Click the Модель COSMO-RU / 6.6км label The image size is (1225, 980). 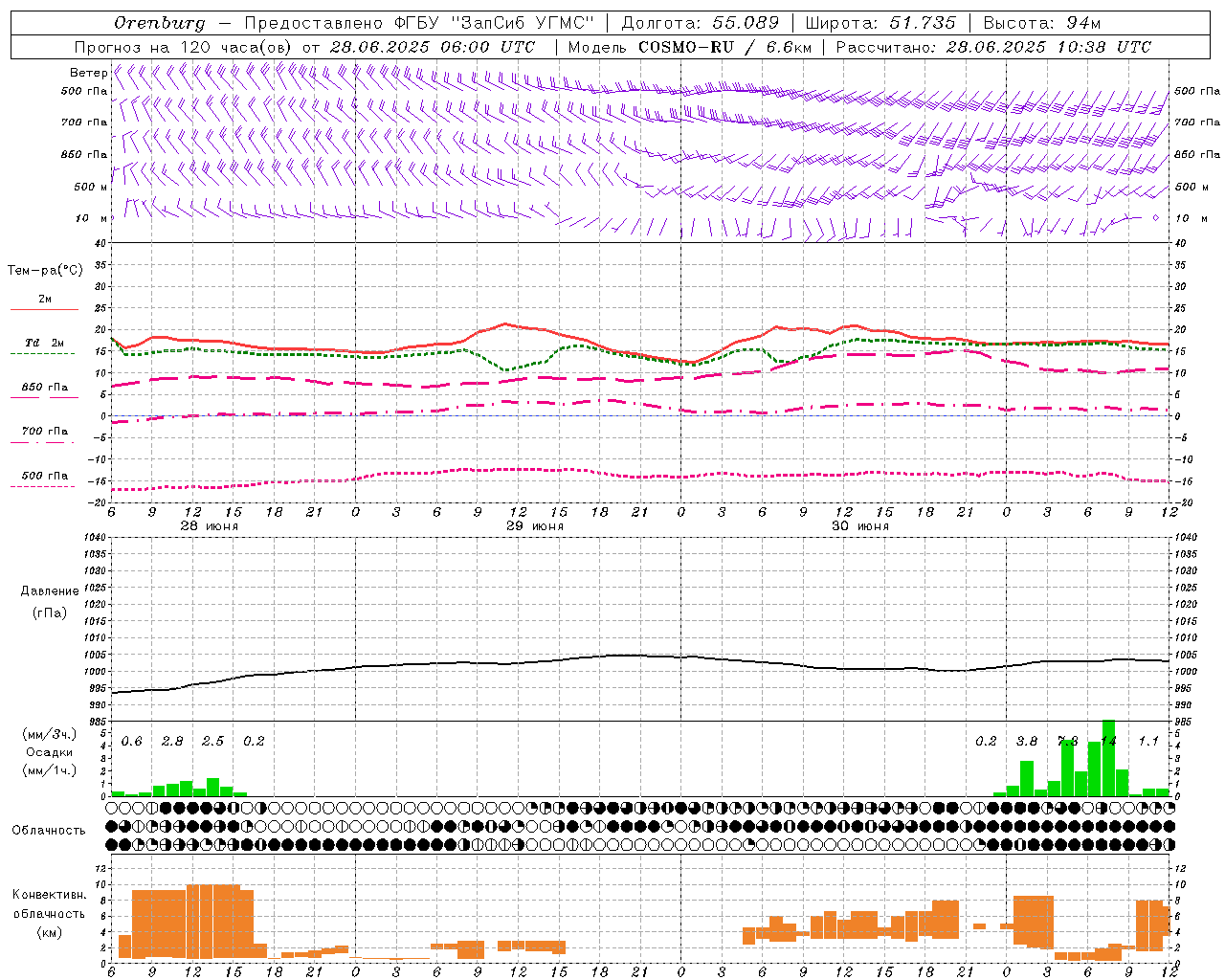click(x=688, y=47)
